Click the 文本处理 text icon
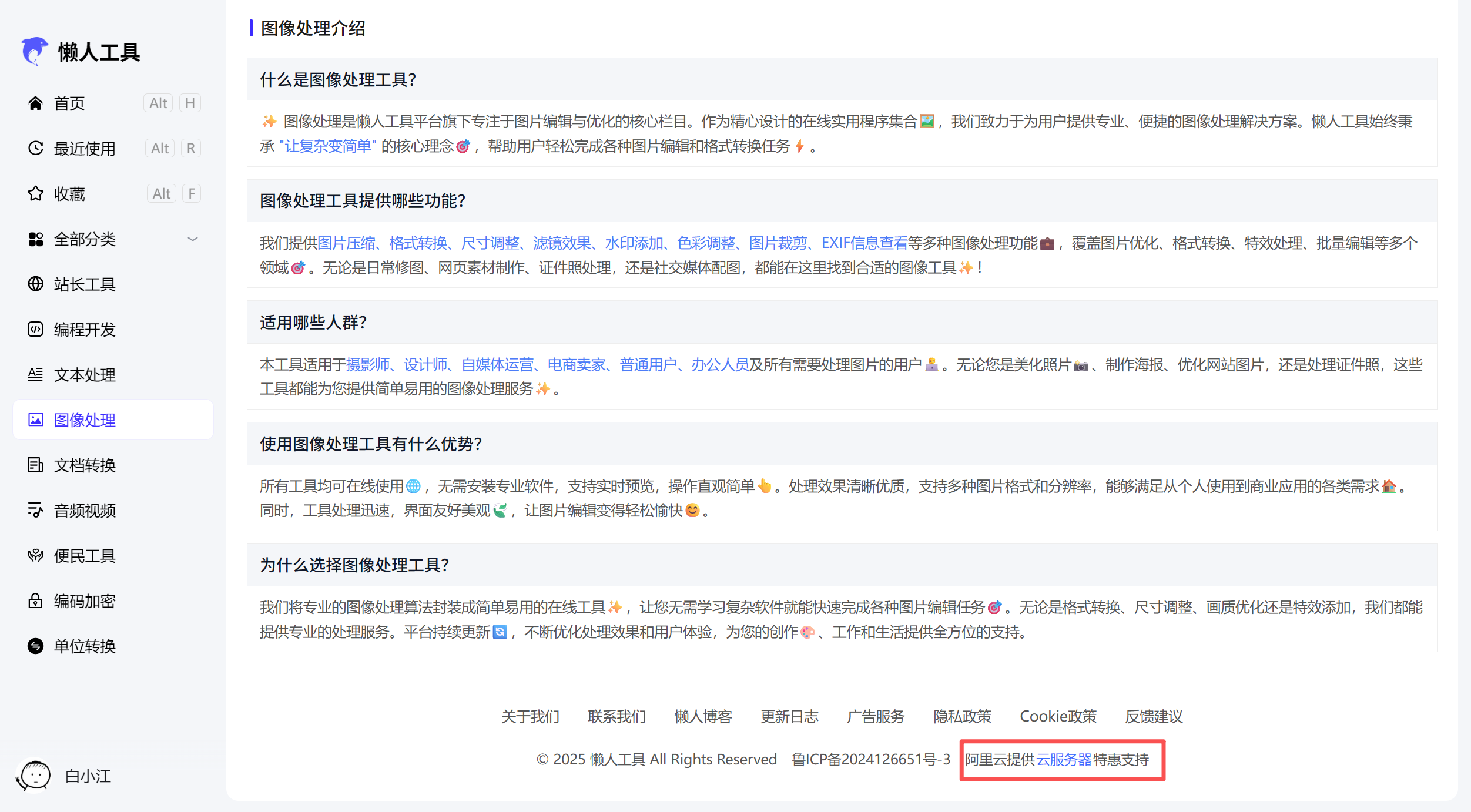Viewport: 1471px width, 812px height. 35,374
